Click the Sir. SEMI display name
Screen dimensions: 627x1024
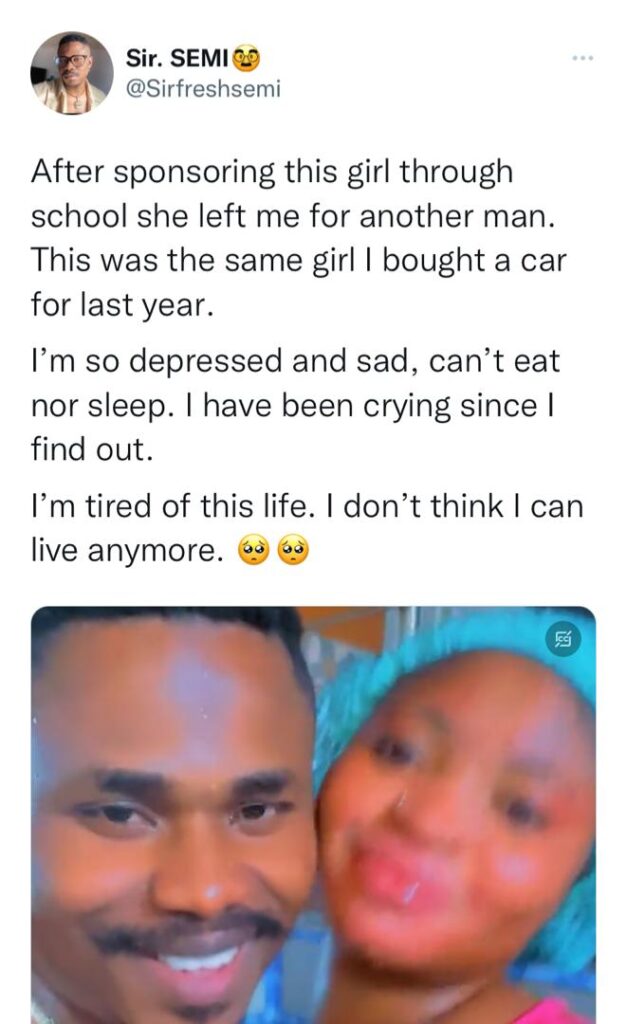pos(178,58)
